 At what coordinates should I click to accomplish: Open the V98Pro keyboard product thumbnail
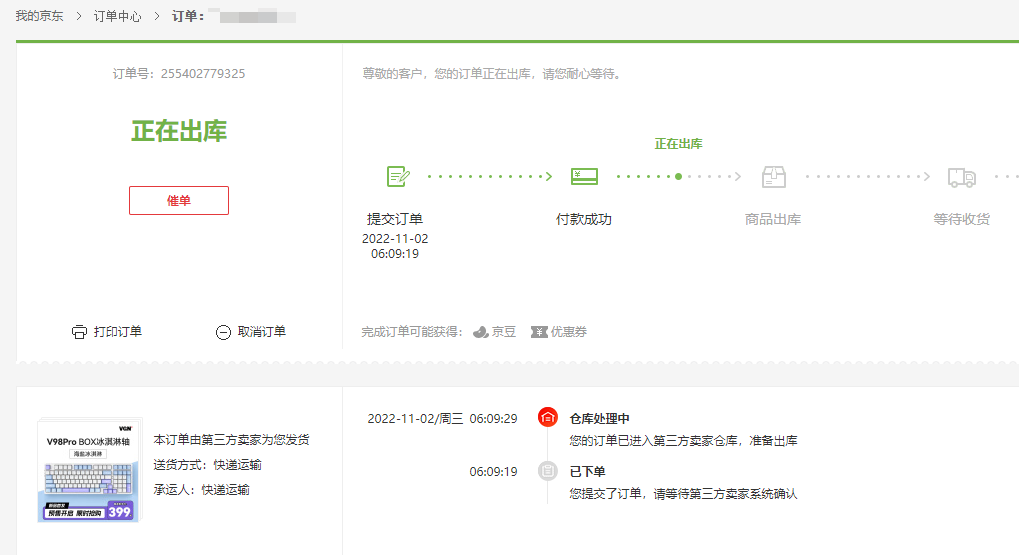pos(90,470)
